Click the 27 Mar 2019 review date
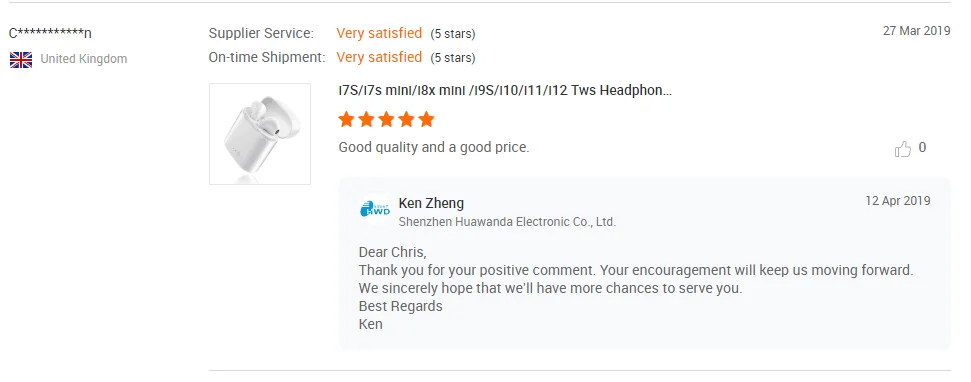Image resolution: width=971 pixels, height=382 pixels. coord(917,31)
